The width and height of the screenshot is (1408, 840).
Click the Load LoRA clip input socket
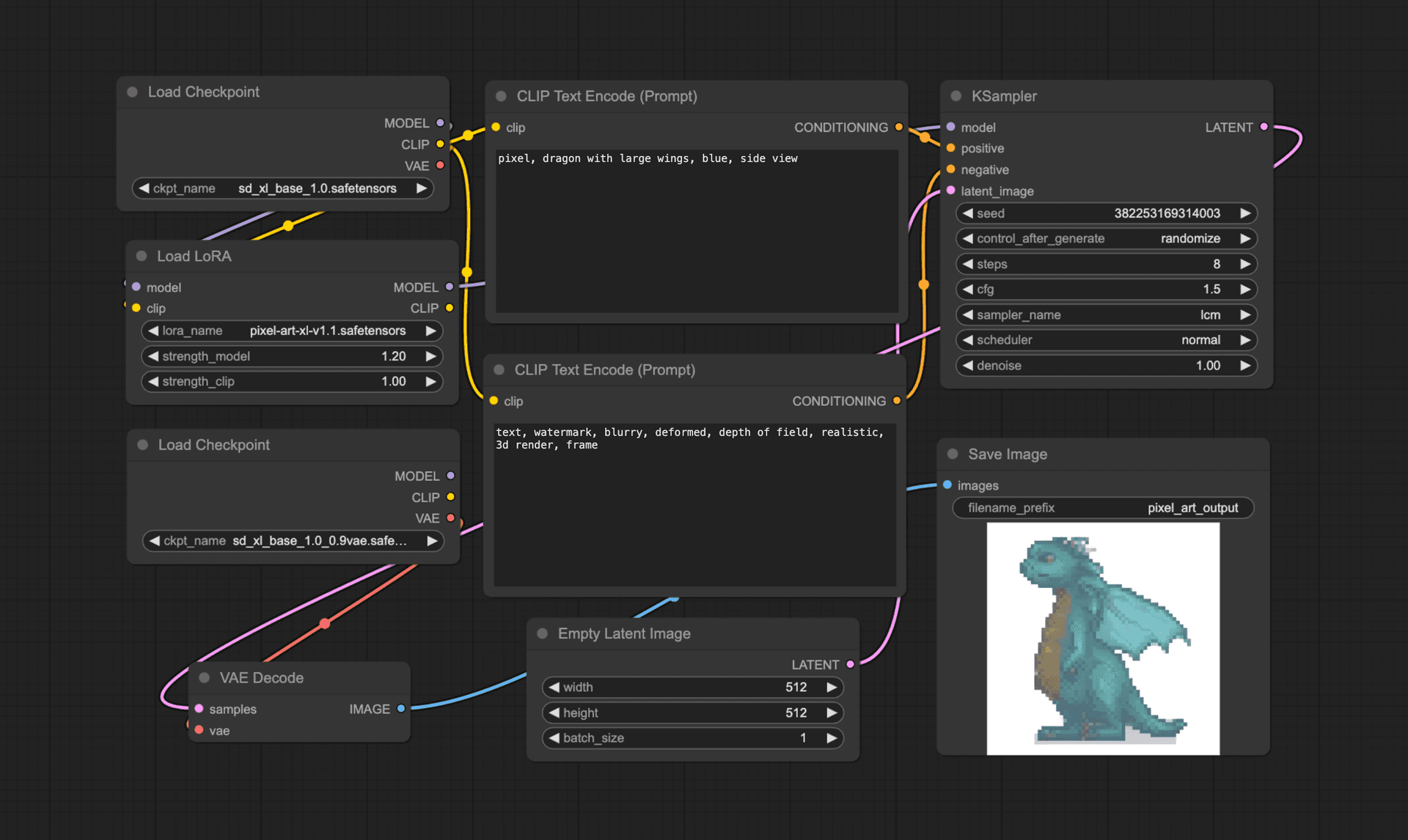pyautogui.click(x=136, y=308)
